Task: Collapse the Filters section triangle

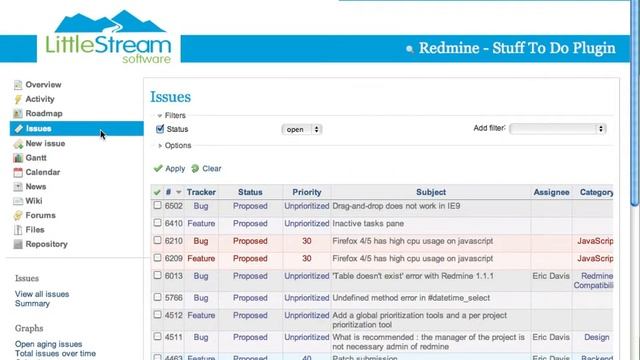Action: (160, 116)
